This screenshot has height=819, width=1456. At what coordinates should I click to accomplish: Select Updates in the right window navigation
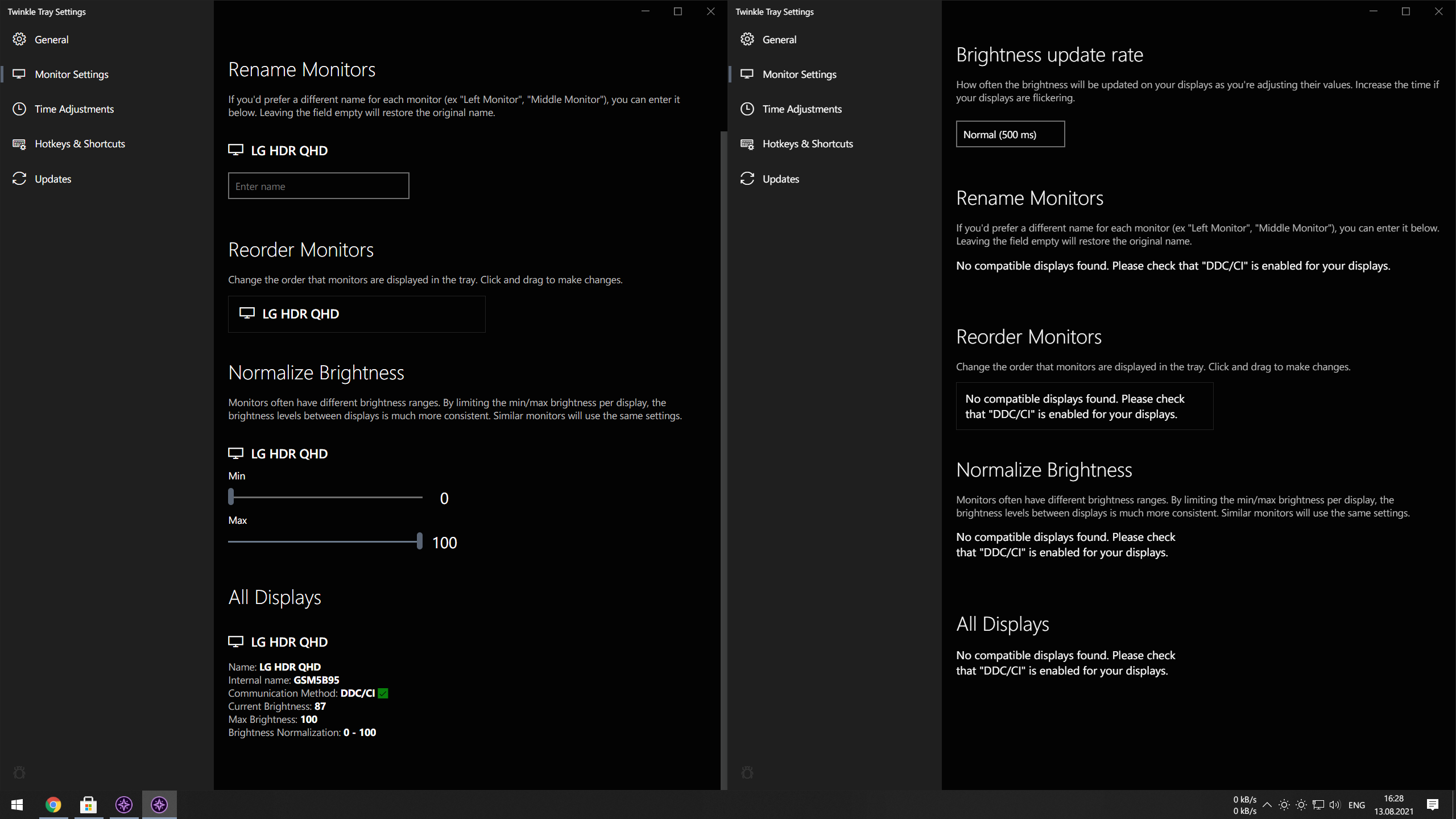[x=779, y=179]
